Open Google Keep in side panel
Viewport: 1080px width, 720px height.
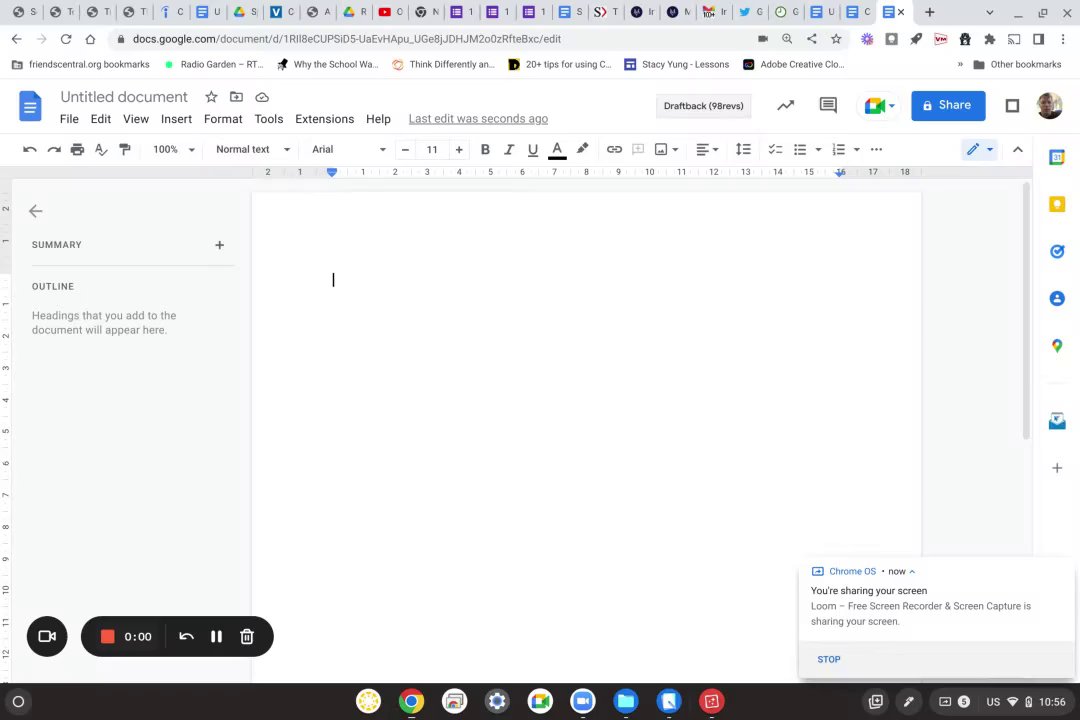(1057, 204)
